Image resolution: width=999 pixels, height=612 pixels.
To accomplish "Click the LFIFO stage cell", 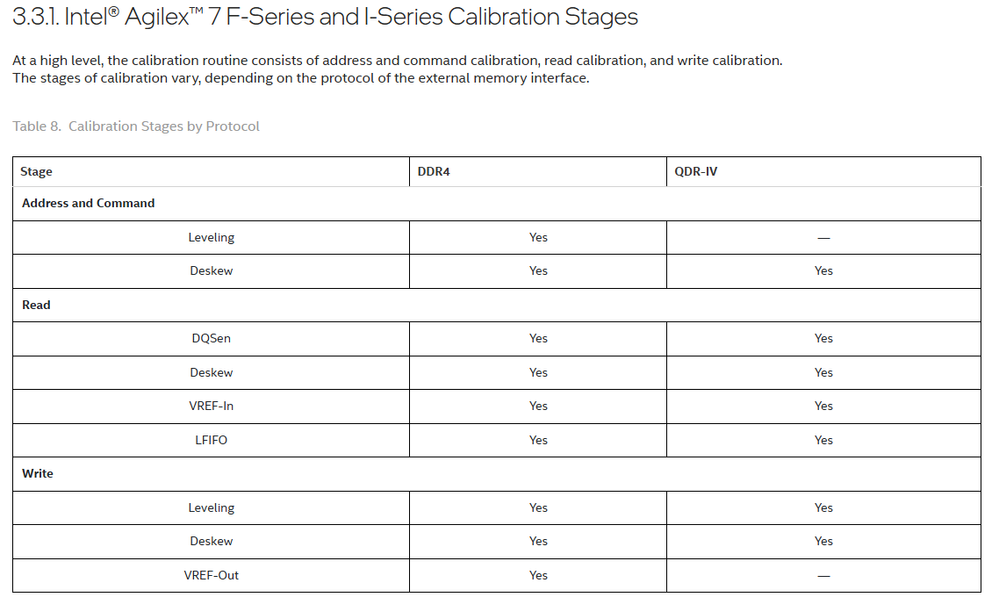I will pos(211,440).
